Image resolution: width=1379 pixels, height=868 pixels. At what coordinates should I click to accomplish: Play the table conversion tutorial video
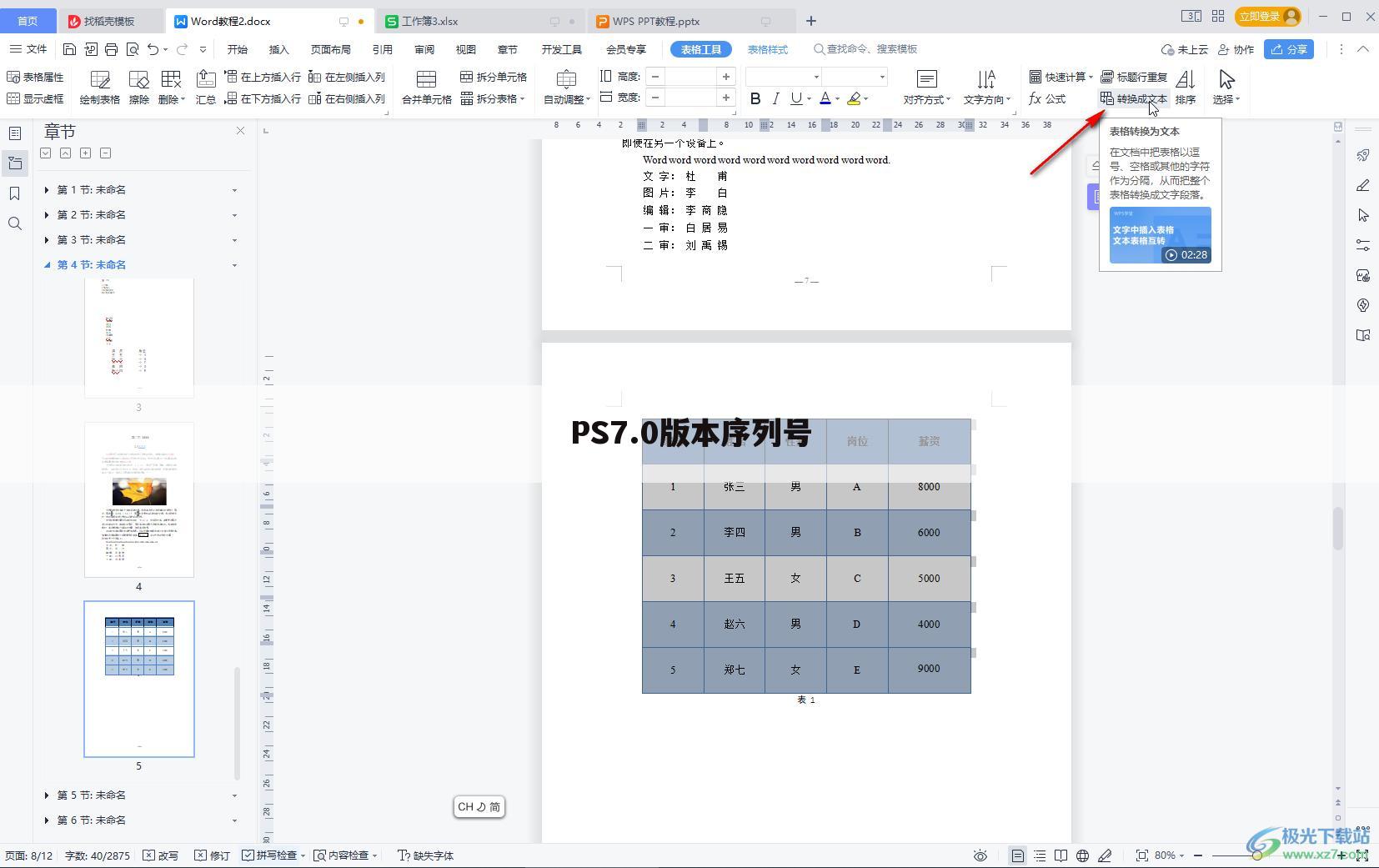(1161, 235)
